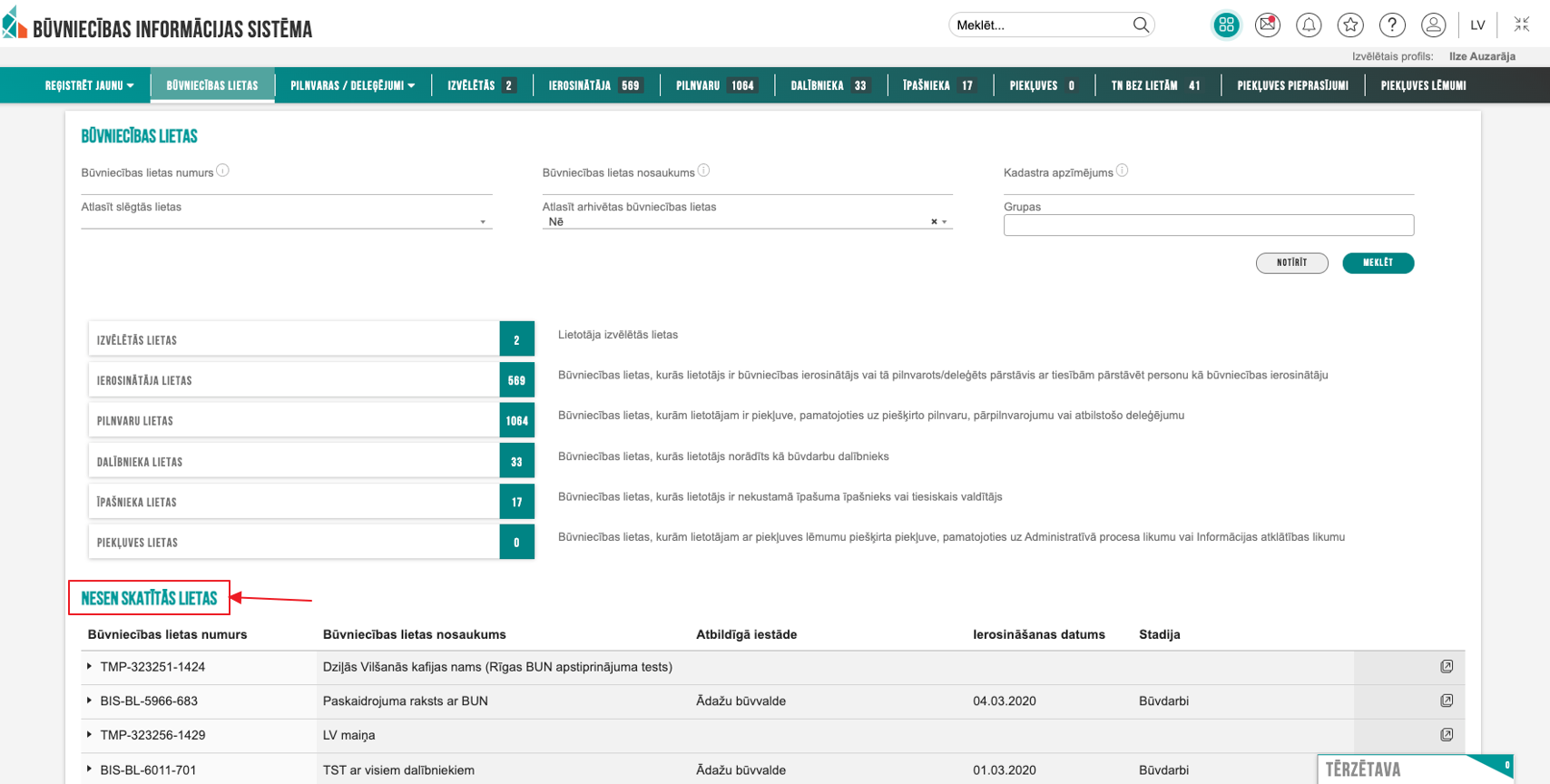Click Būvniecības lietas nosaukums input field
Image resolution: width=1550 pixels, height=784 pixels.
tap(748, 187)
